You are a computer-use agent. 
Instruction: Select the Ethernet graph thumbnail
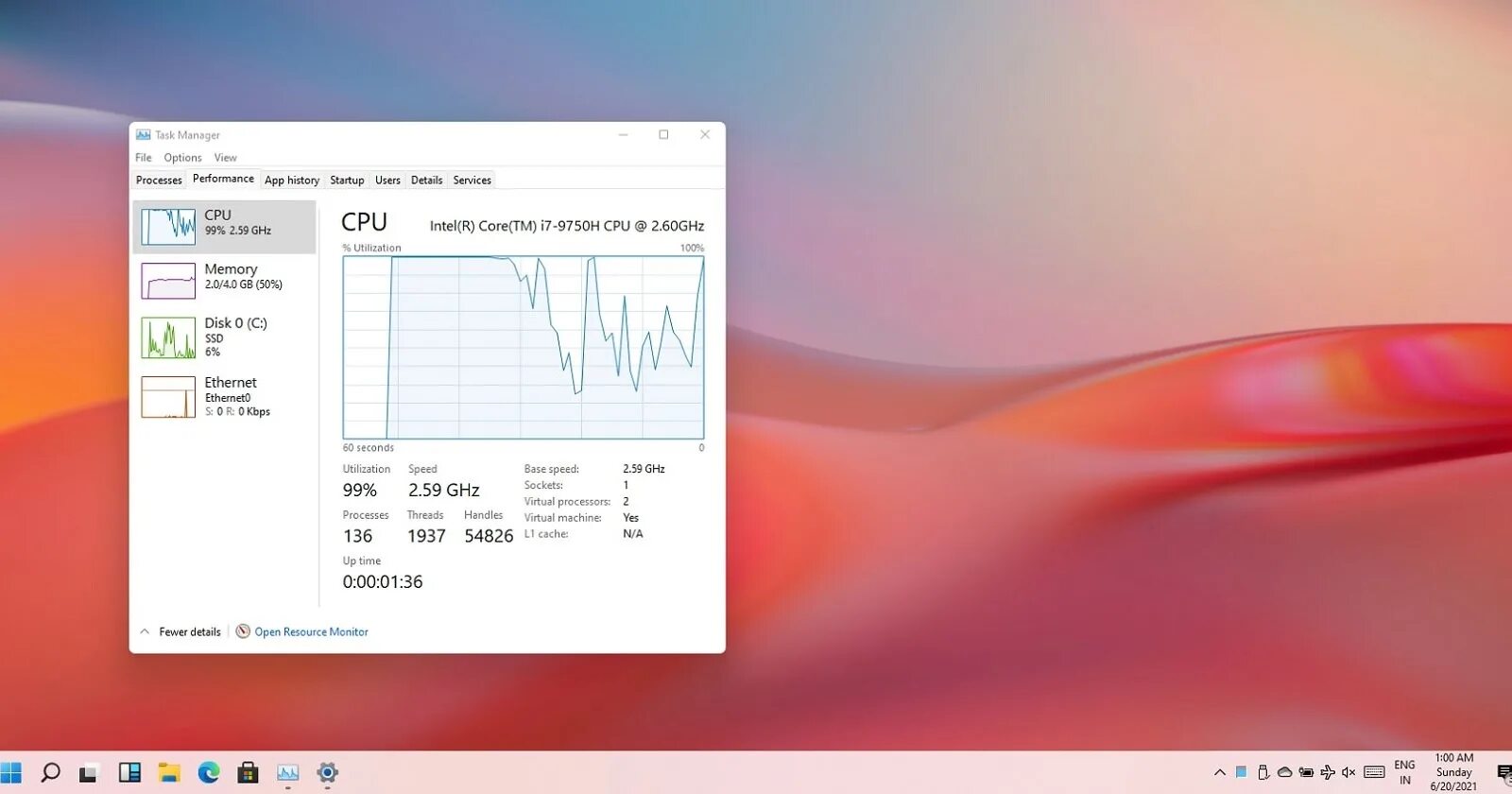pos(168,397)
